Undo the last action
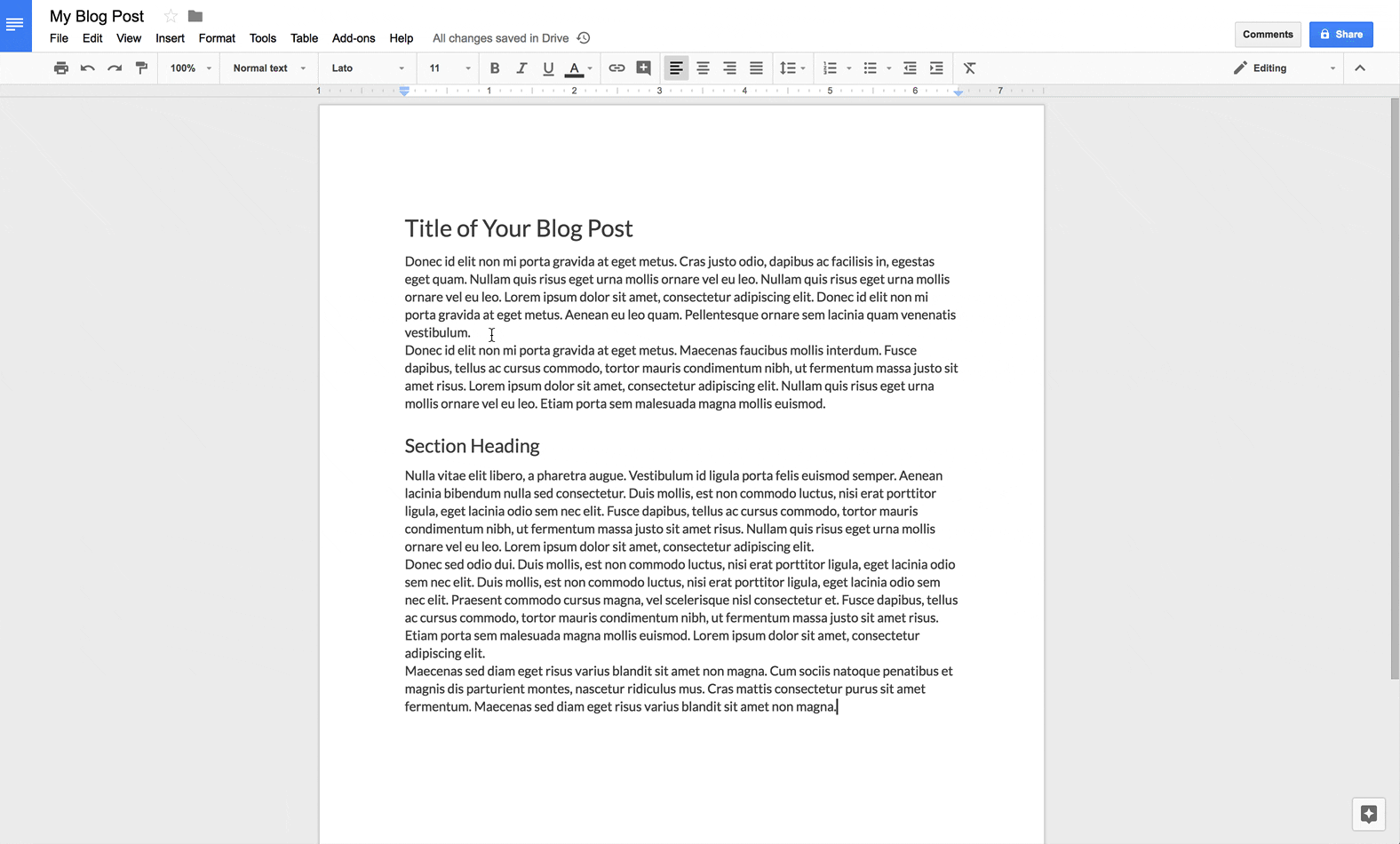Viewport: 1400px width, 844px height. tap(87, 68)
